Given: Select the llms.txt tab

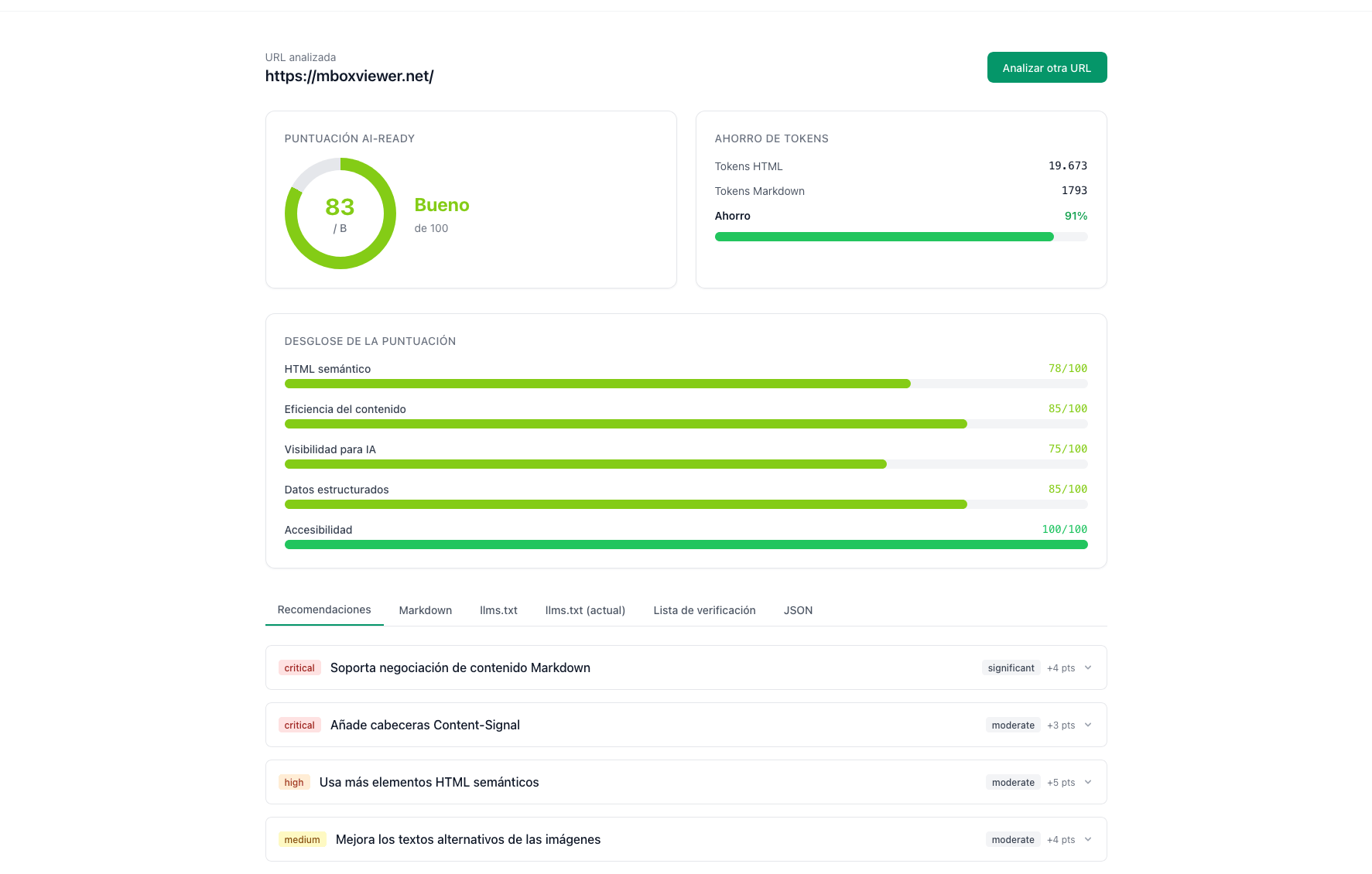Looking at the screenshot, I should pyautogui.click(x=498, y=610).
